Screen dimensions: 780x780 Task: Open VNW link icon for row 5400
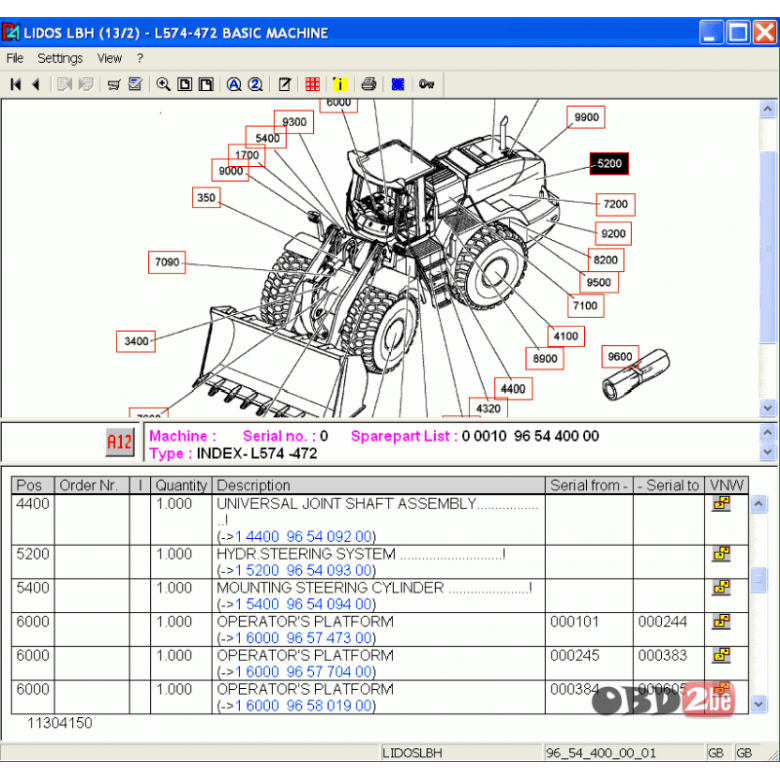coord(721,587)
